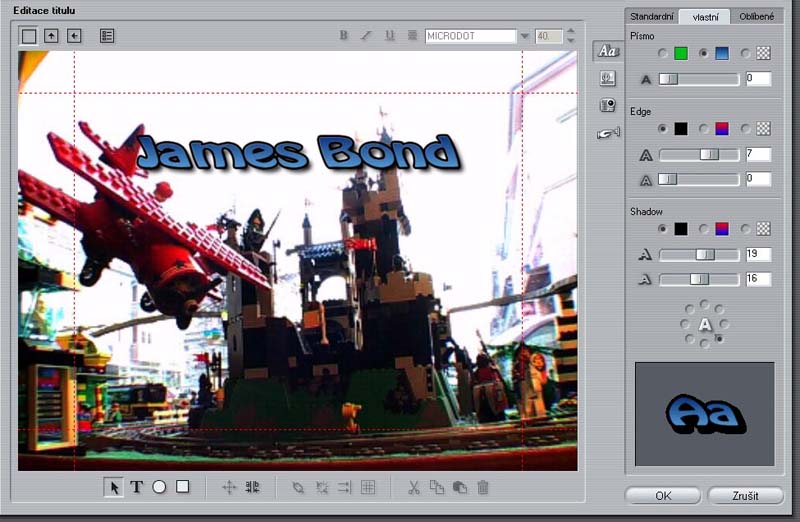Increase font size with up stepper arrow
This screenshot has height=522, width=800.
pyautogui.click(x=570, y=31)
